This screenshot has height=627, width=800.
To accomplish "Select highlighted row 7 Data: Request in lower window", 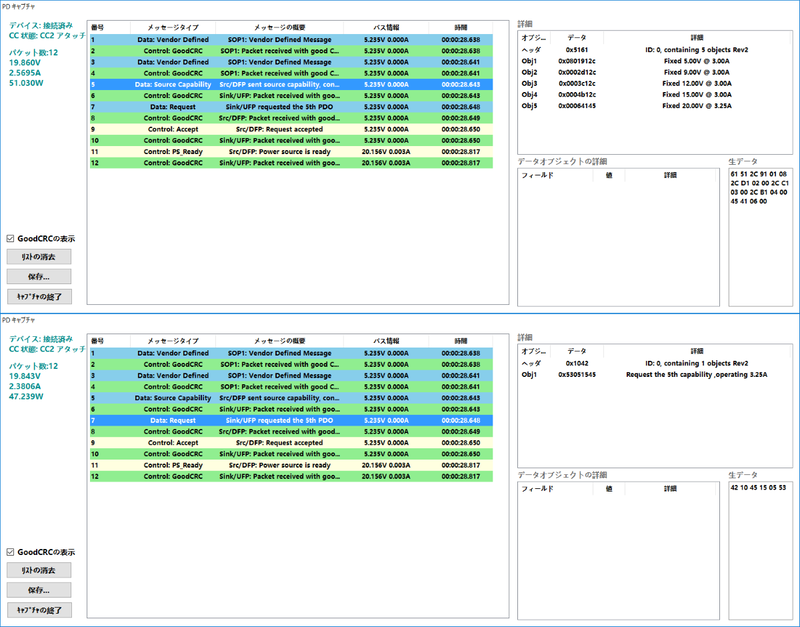I will [291, 420].
